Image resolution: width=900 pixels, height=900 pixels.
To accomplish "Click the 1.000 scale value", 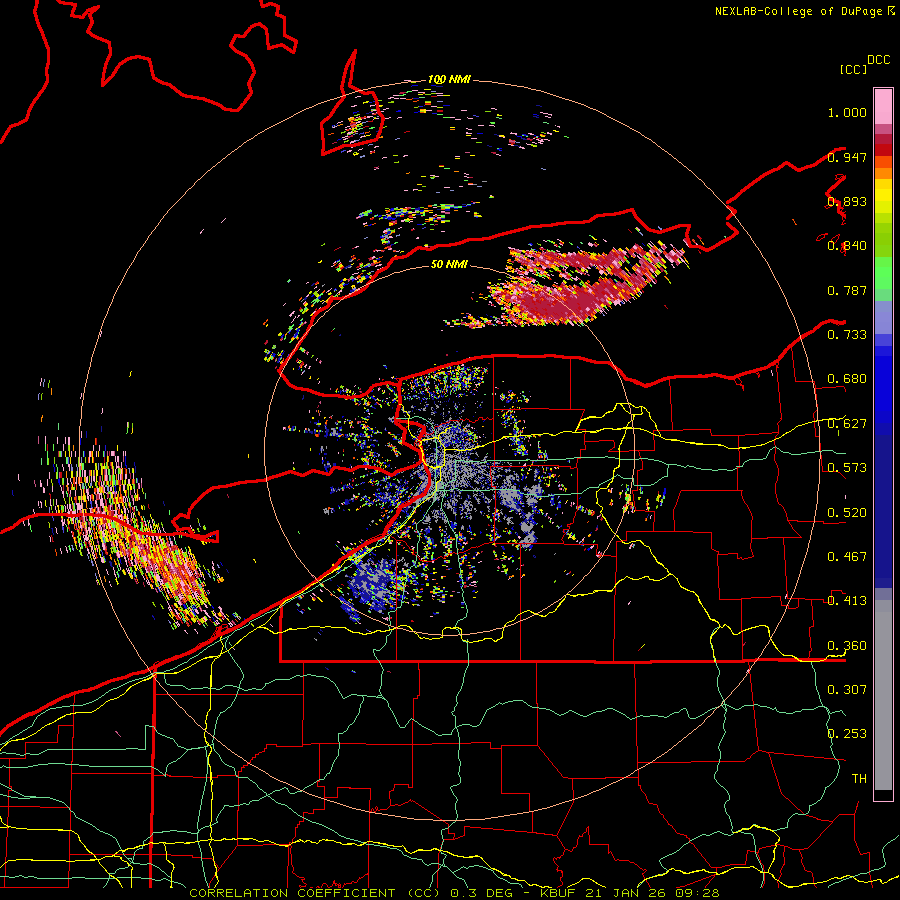I will 847,112.
